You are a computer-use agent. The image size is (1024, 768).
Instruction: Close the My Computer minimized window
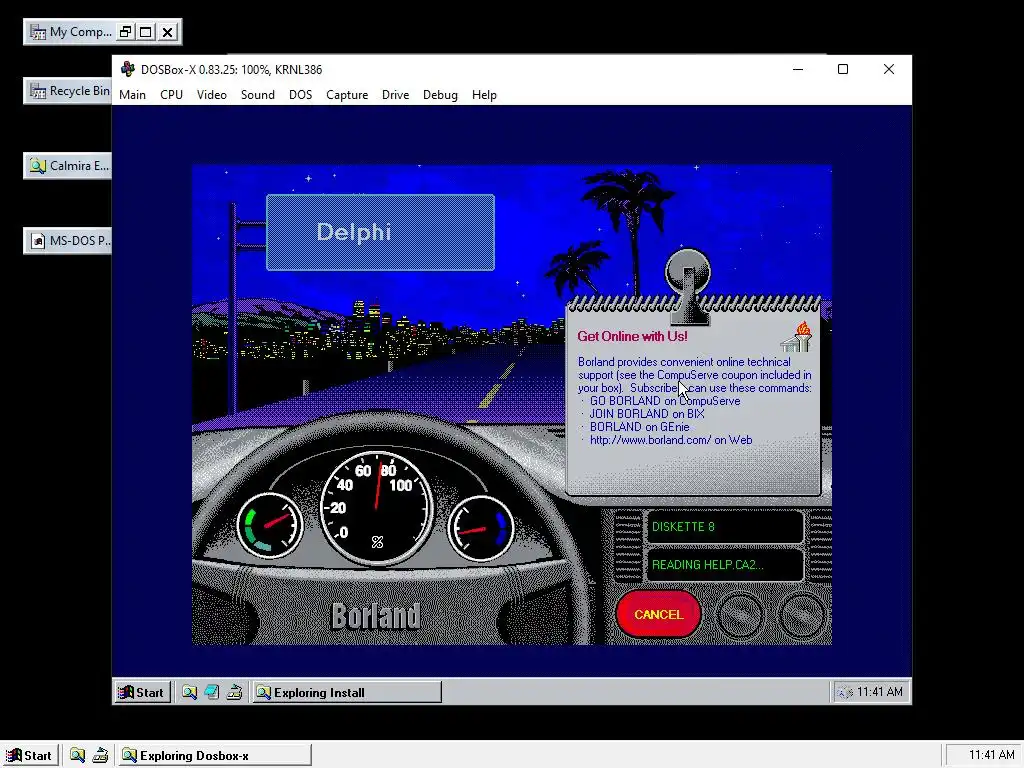168,32
